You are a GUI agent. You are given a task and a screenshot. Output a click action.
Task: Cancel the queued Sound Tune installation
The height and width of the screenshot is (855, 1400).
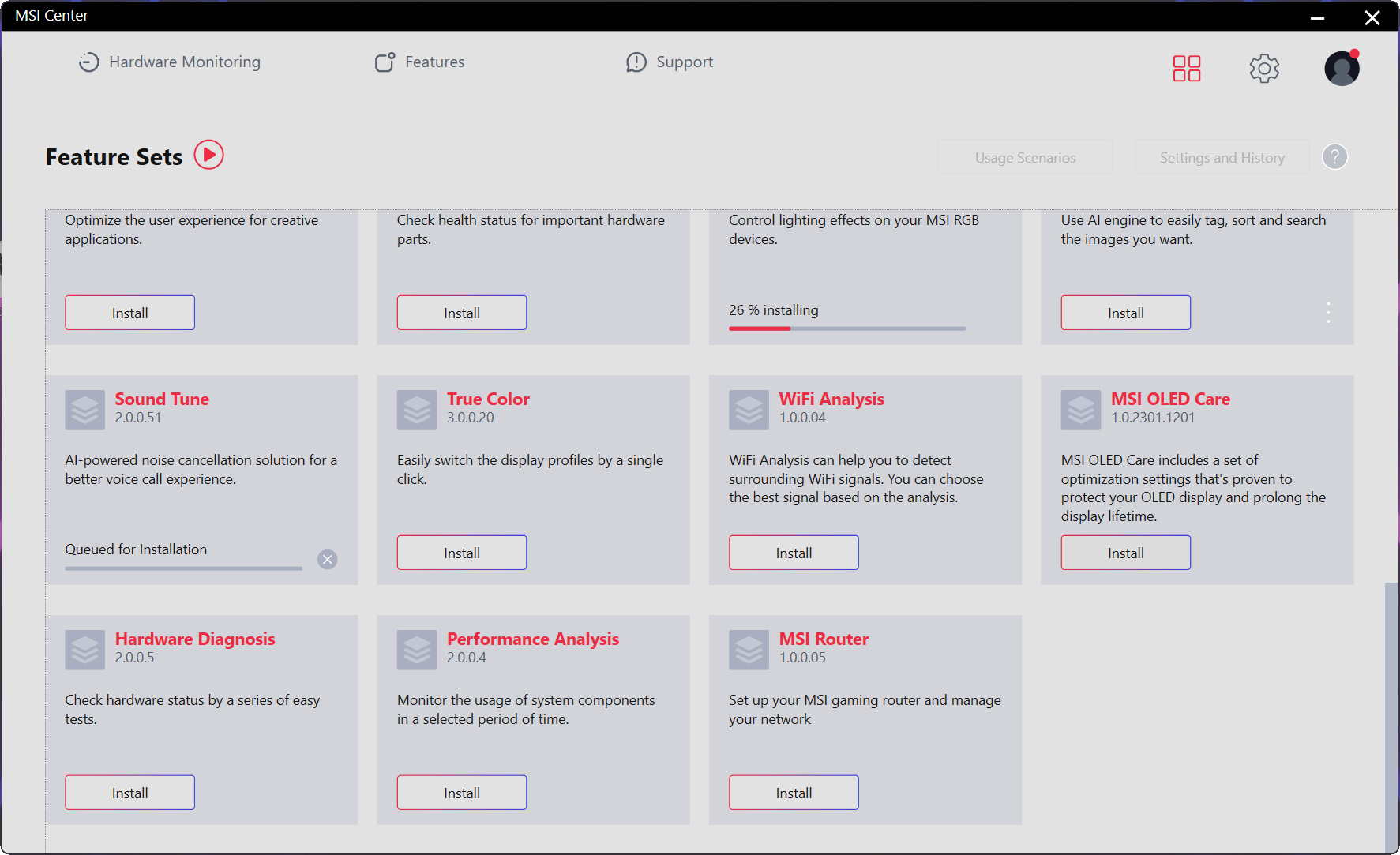click(x=327, y=560)
